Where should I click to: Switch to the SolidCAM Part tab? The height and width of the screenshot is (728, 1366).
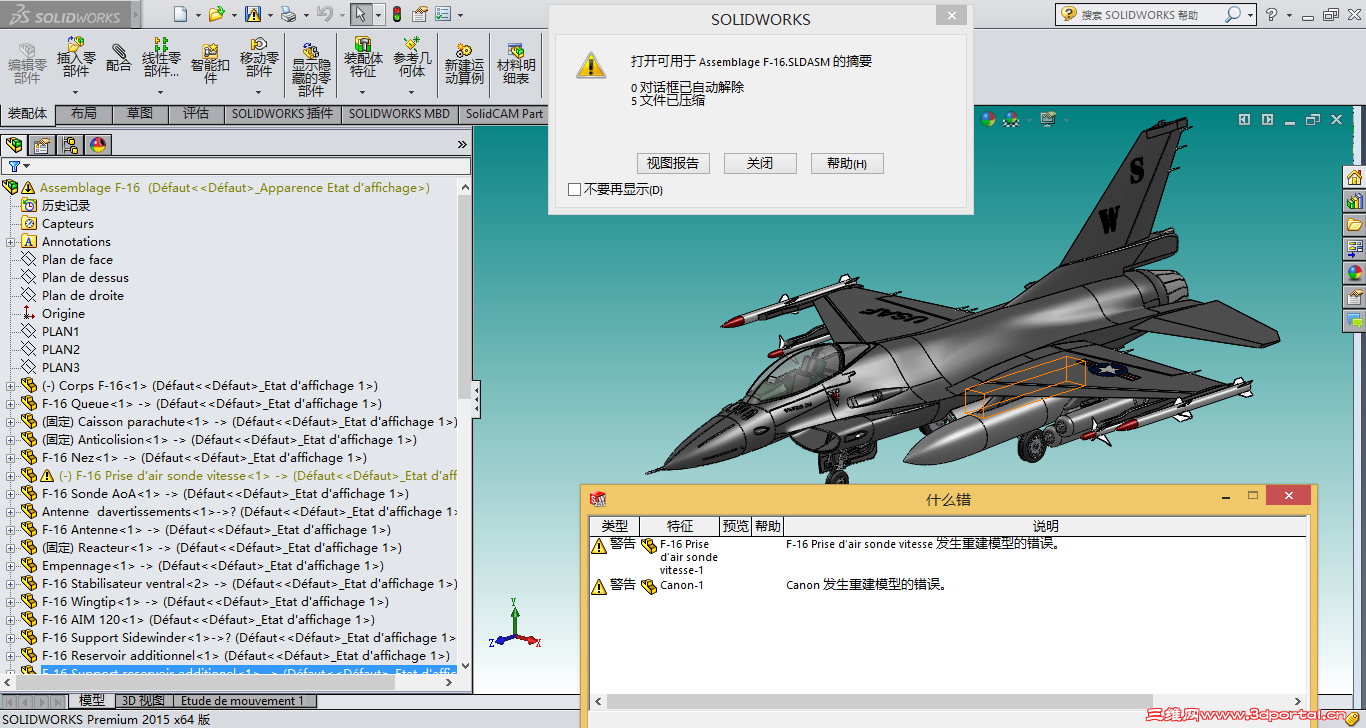[505, 114]
